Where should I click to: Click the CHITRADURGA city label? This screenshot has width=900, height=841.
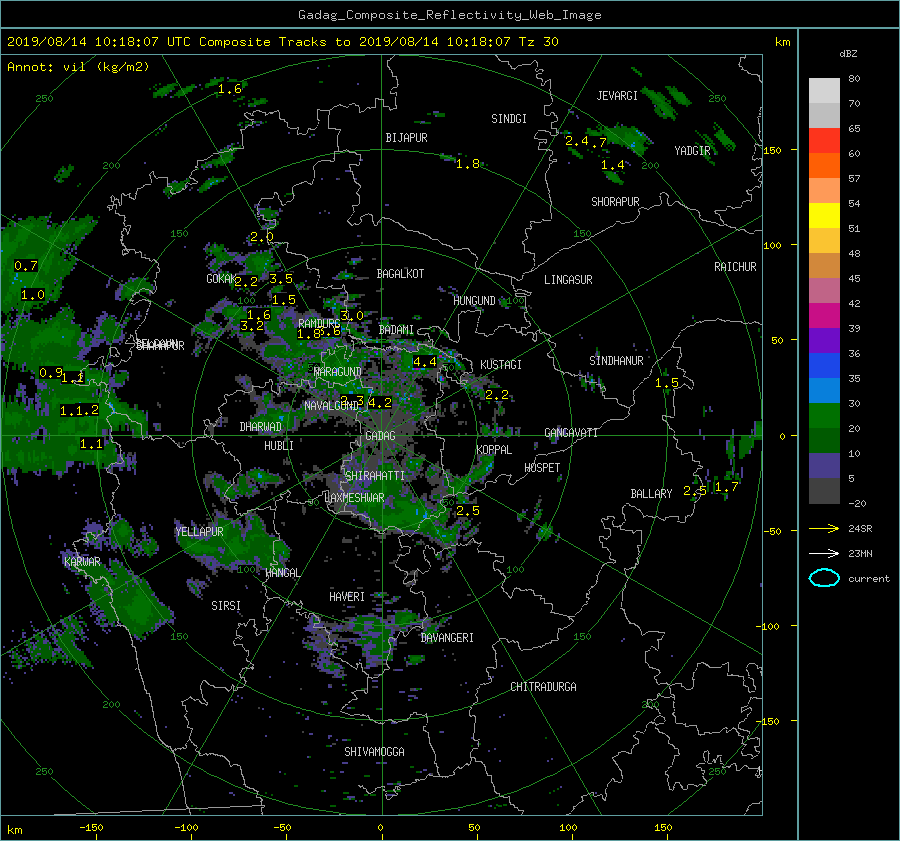tap(544, 687)
